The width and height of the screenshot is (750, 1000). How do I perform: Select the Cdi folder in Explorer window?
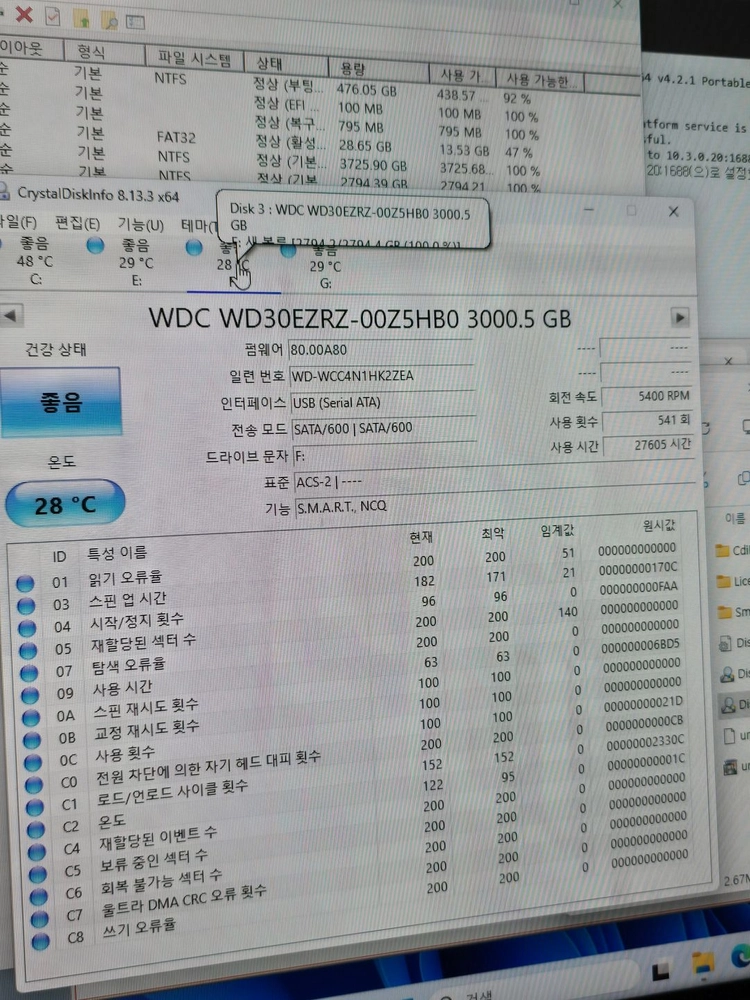click(732, 550)
